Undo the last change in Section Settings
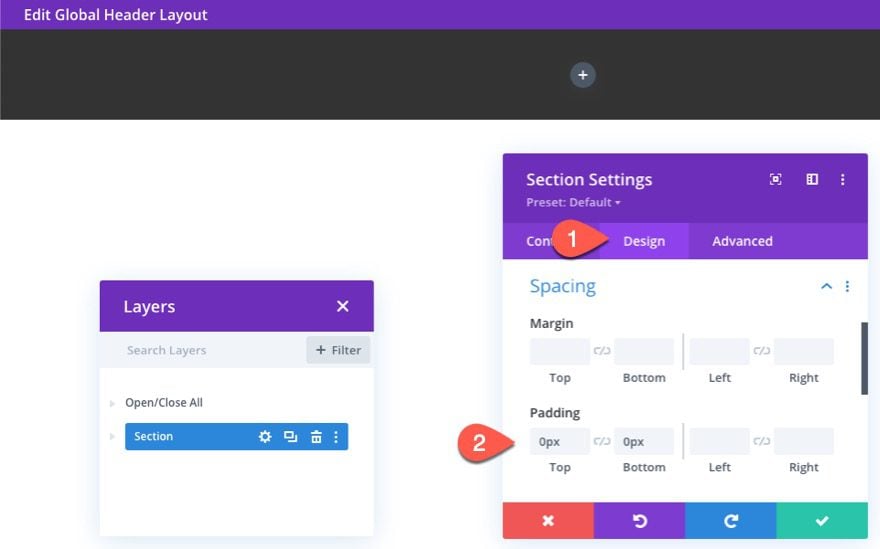Screen dimensions: 880x549 point(639,521)
